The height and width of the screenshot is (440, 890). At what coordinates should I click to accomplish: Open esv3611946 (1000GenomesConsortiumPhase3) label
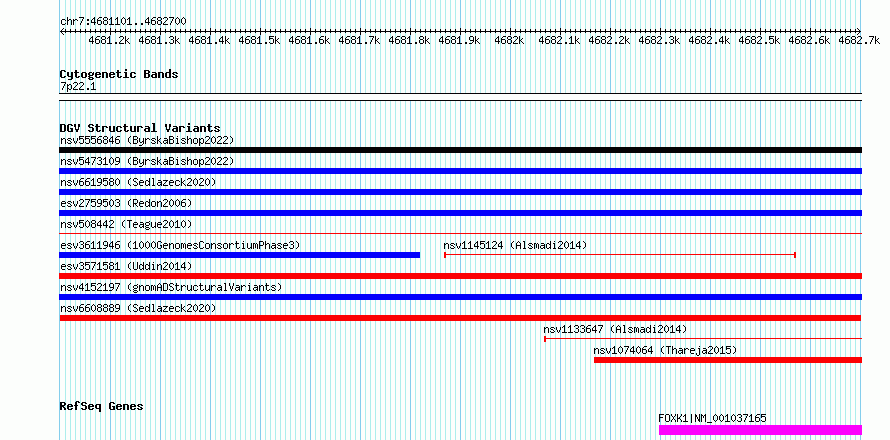(x=180, y=245)
